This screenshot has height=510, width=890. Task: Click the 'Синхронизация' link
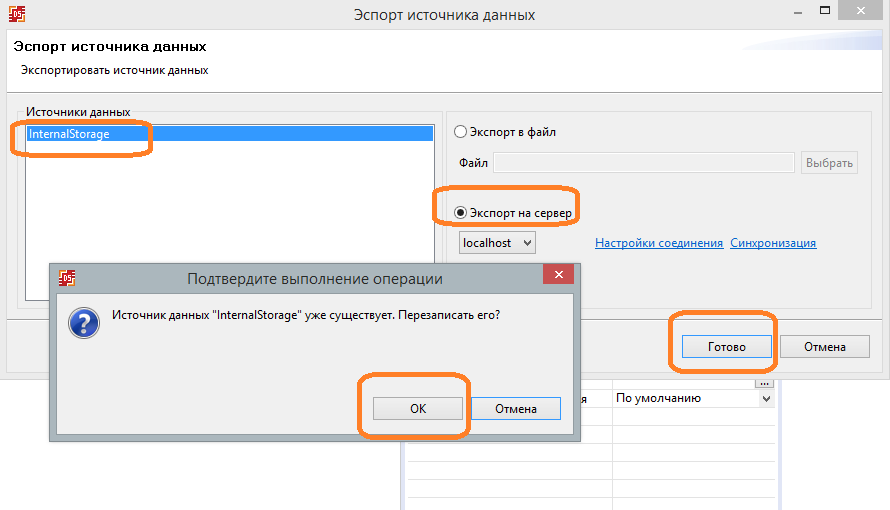(x=773, y=243)
